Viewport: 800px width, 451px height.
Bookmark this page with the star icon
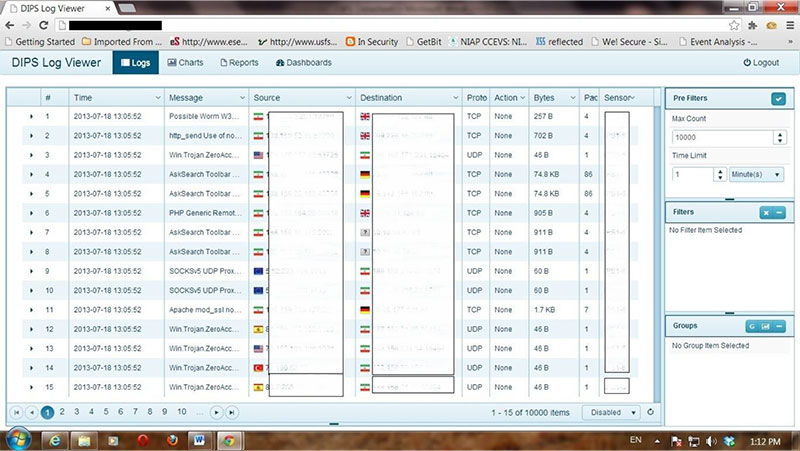tap(734, 26)
